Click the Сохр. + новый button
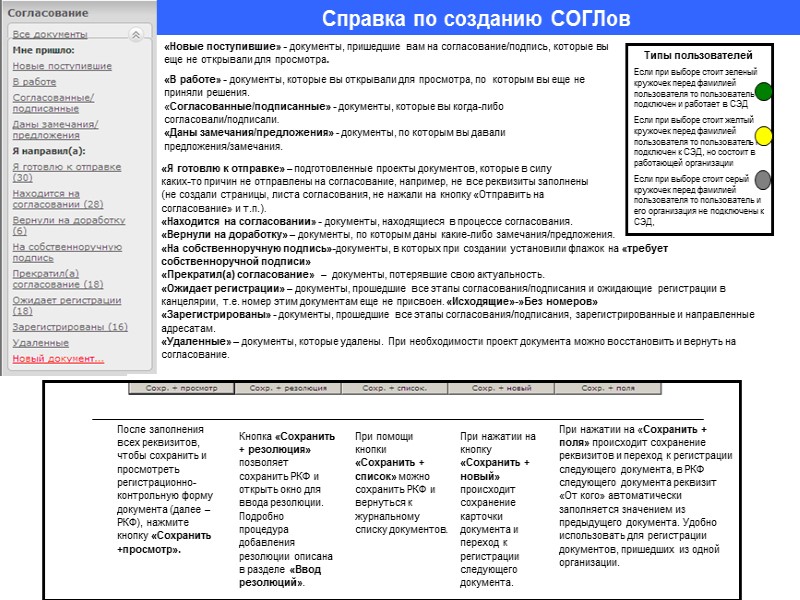This screenshot has height=600, width=800. (501, 388)
